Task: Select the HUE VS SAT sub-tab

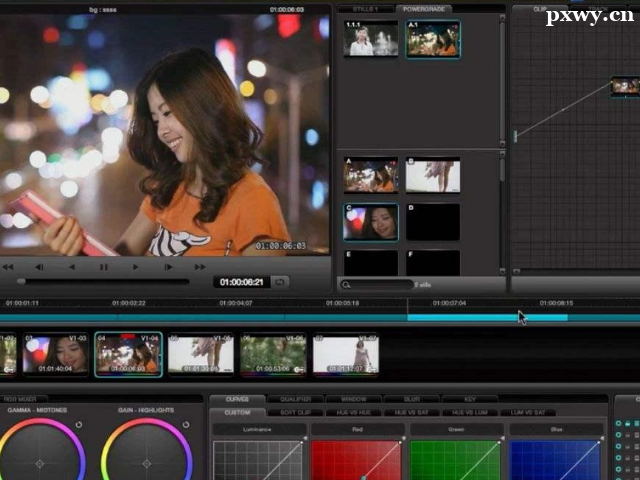Action: pos(411,413)
